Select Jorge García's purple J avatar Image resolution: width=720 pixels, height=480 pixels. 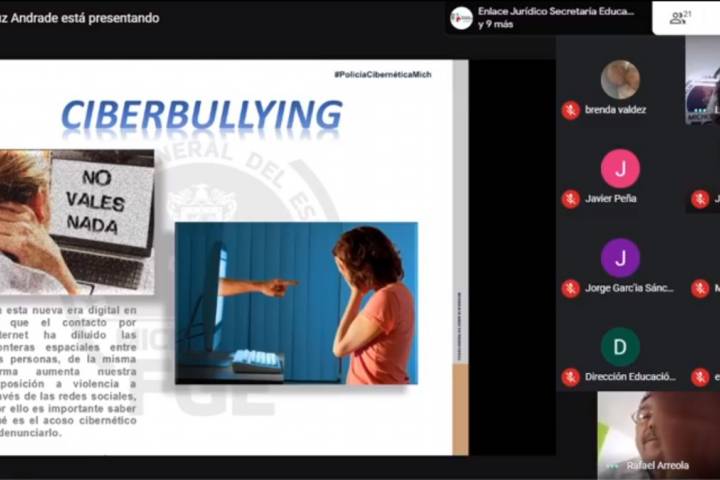point(620,257)
